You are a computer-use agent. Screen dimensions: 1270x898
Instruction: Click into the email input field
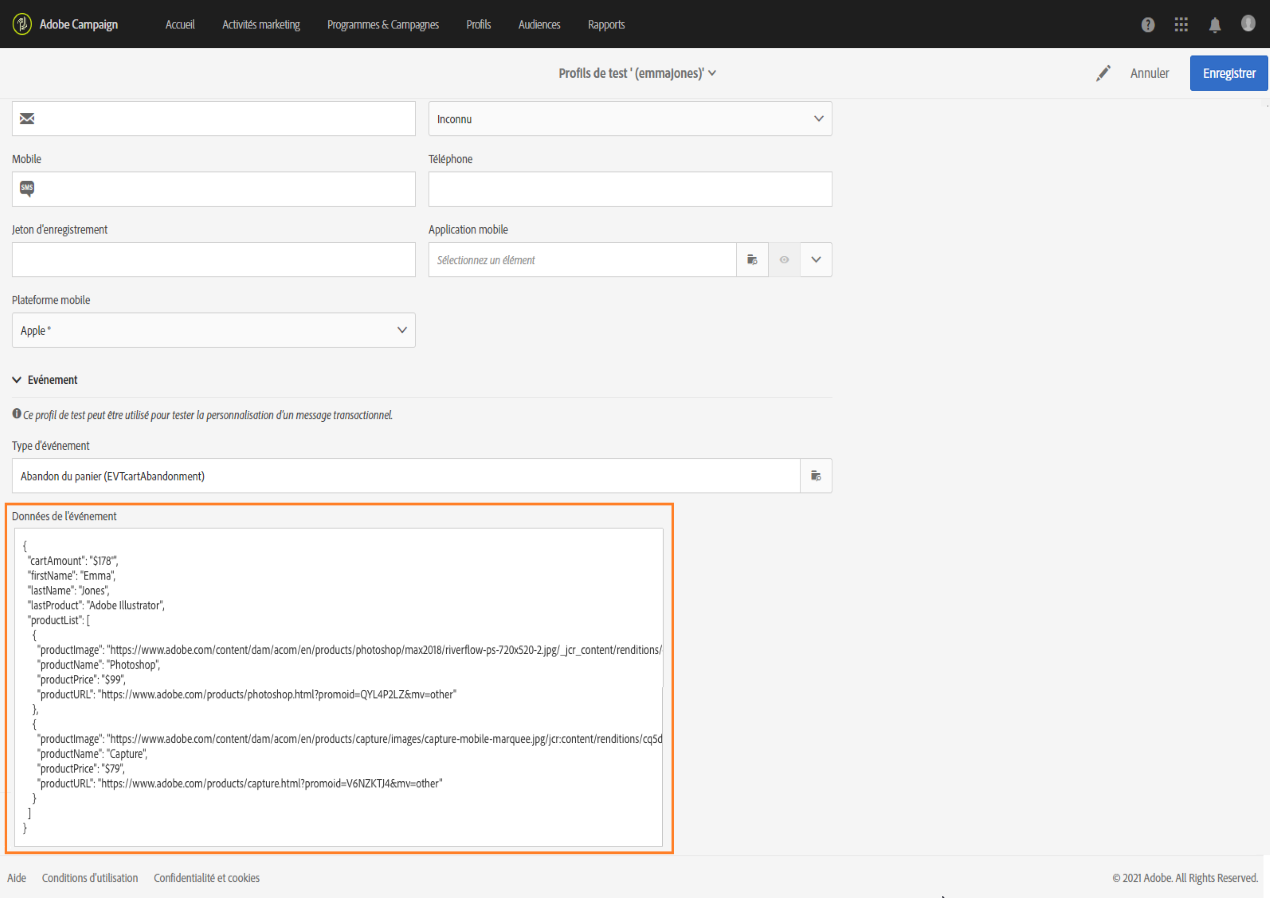(x=213, y=119)
